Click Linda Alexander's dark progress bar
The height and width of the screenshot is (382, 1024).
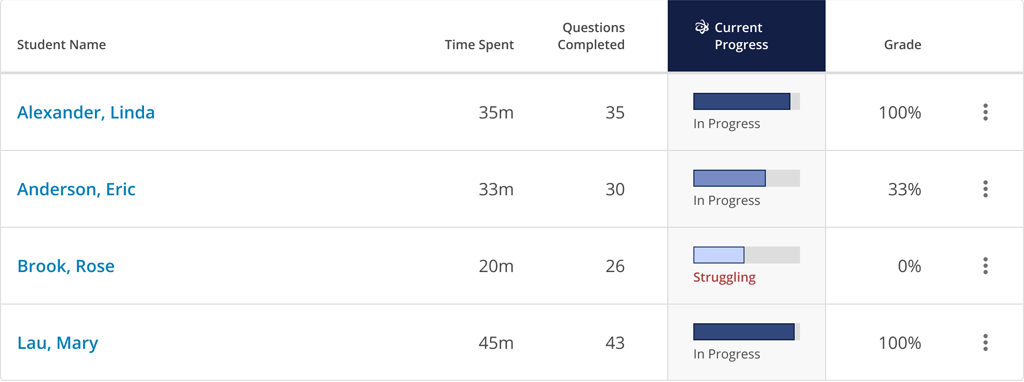click(746, 101)
